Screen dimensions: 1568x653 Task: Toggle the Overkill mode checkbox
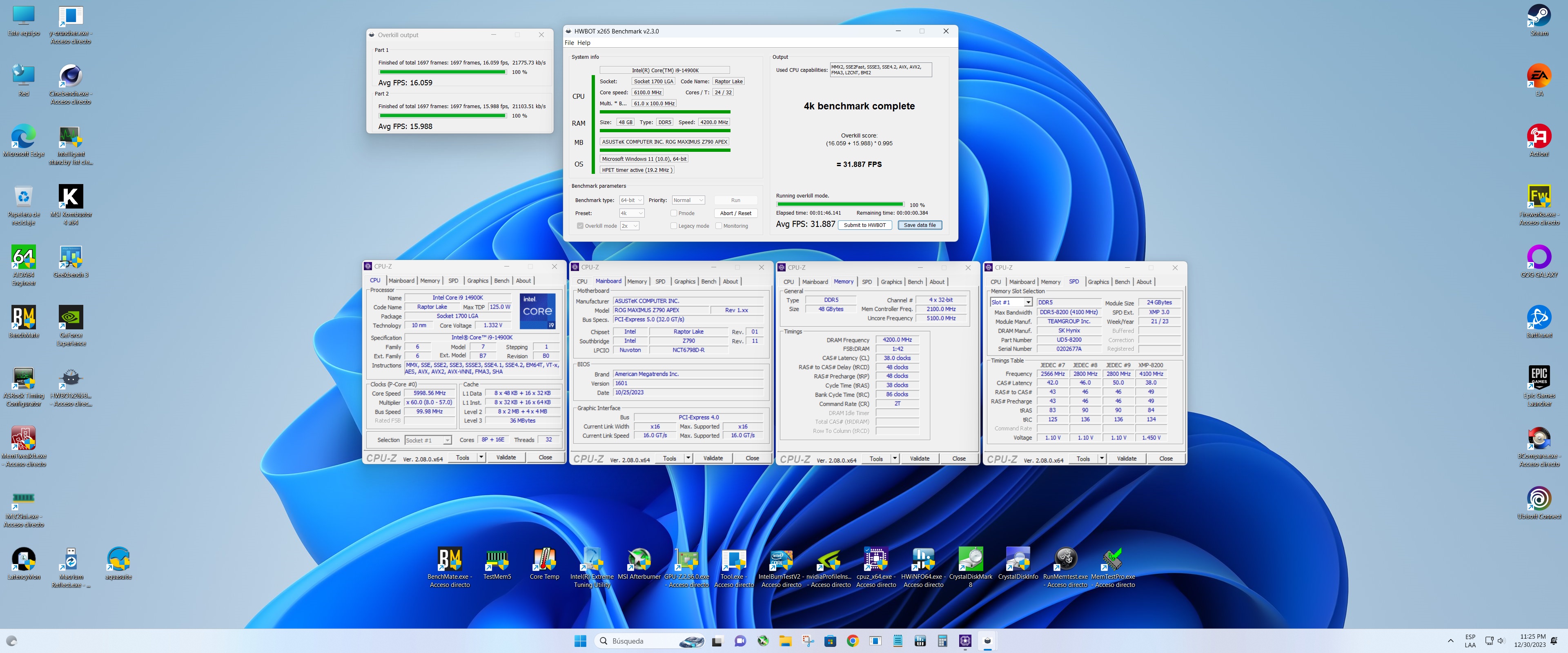click(580, 226)
